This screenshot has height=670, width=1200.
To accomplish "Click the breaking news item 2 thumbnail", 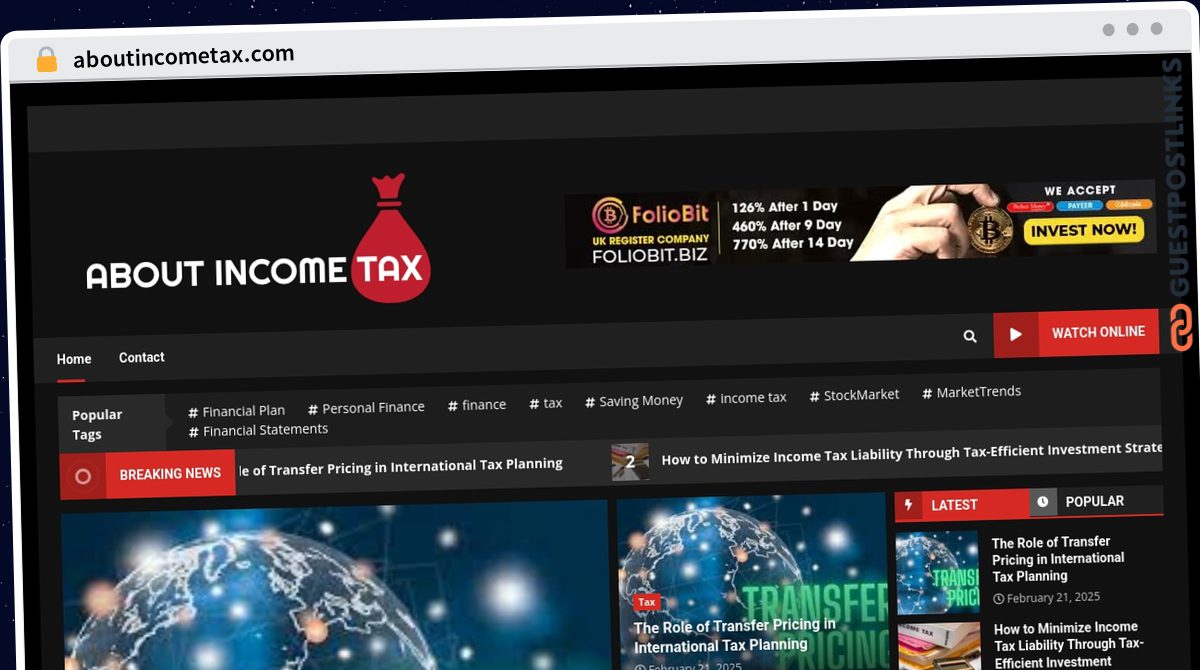I will 630,462.
